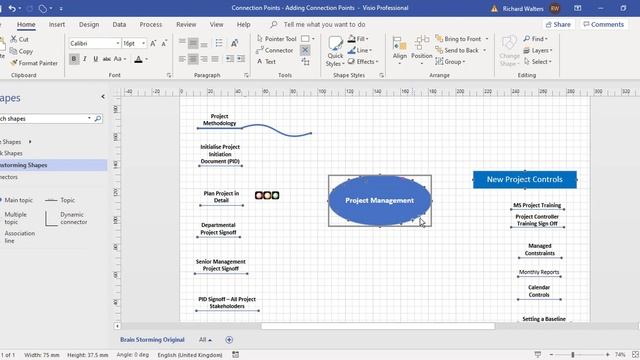Open the Comments pane button

(x=604, y=24)
